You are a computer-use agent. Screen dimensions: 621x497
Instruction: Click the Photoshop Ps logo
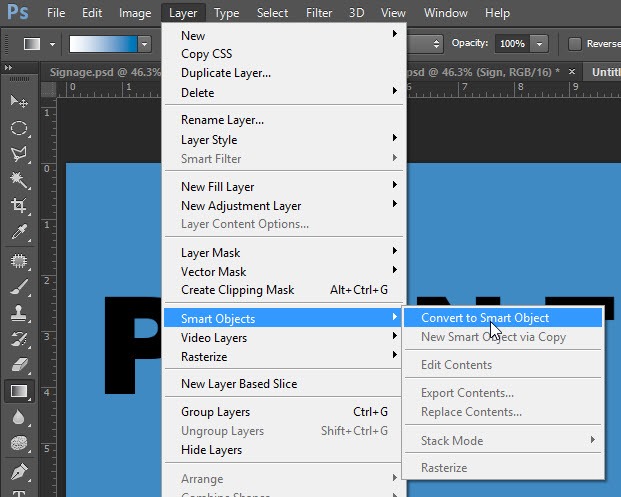(x=18, y=12)
